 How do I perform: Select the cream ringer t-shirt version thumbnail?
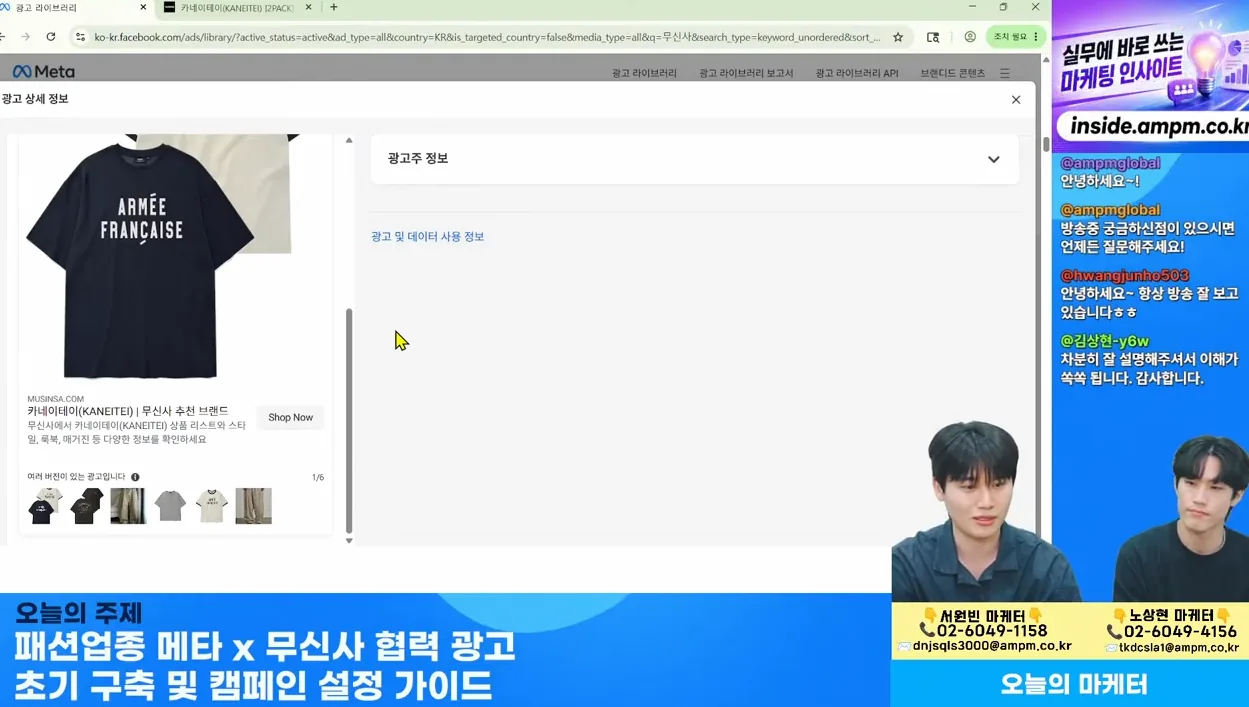click(x=211, y=506)
